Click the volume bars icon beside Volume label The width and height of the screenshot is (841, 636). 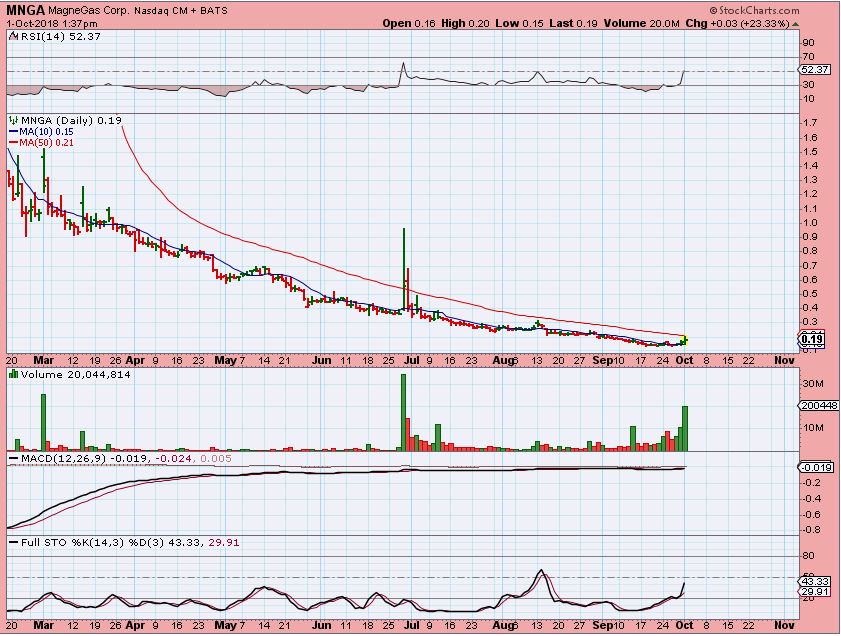pyautogui.click(x=14, y=374)
